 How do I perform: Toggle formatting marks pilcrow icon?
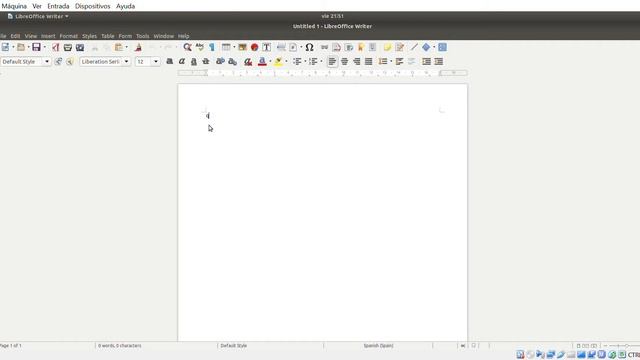(212, 47)
